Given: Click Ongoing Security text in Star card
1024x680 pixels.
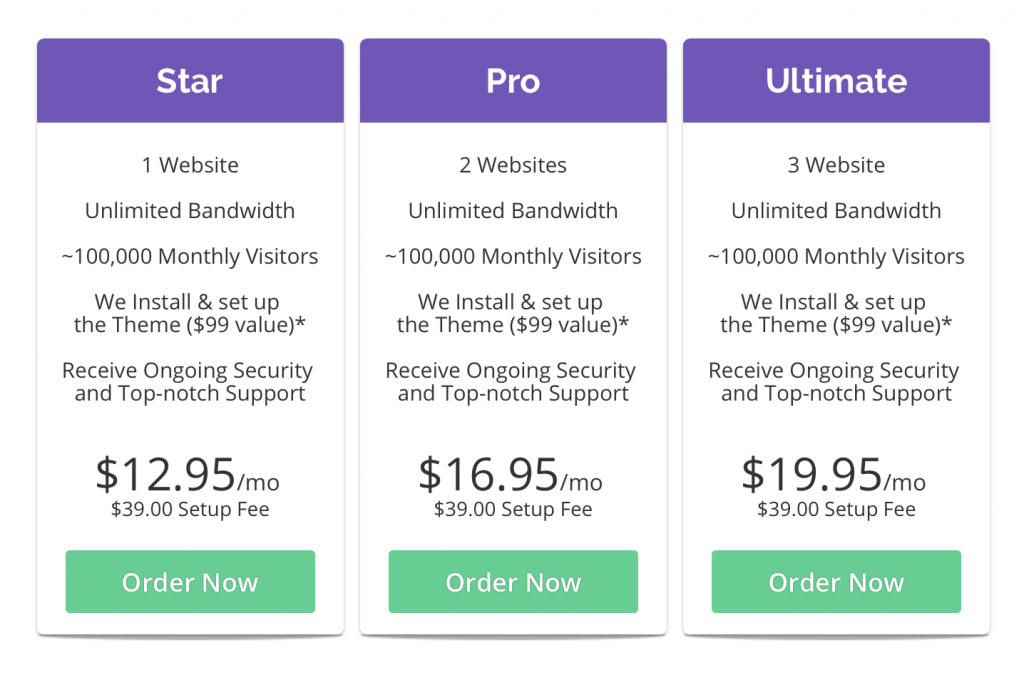Looking at the screenshot, I should [x=188, y=382].
